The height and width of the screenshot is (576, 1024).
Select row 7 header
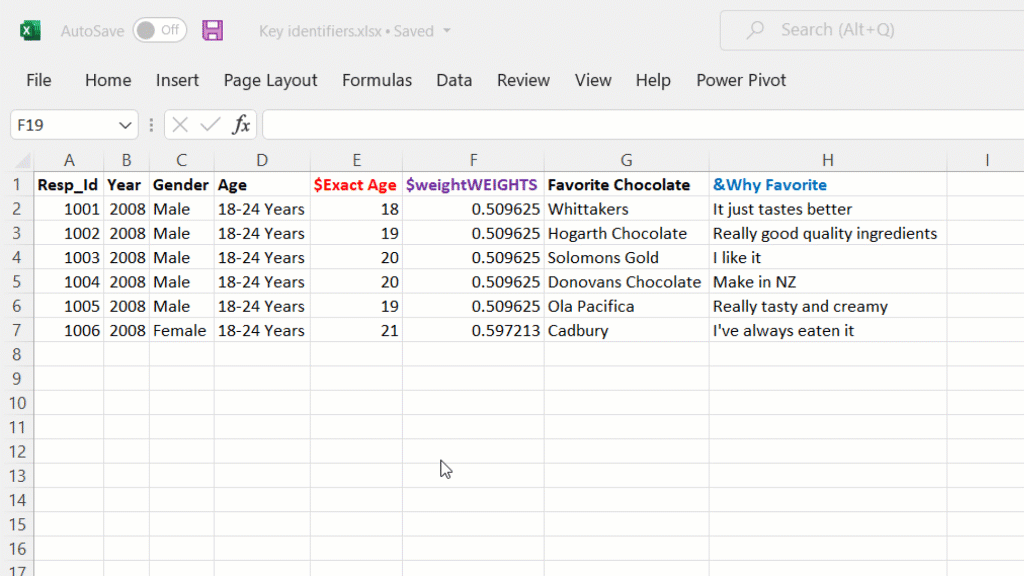[x=17, y=330]
